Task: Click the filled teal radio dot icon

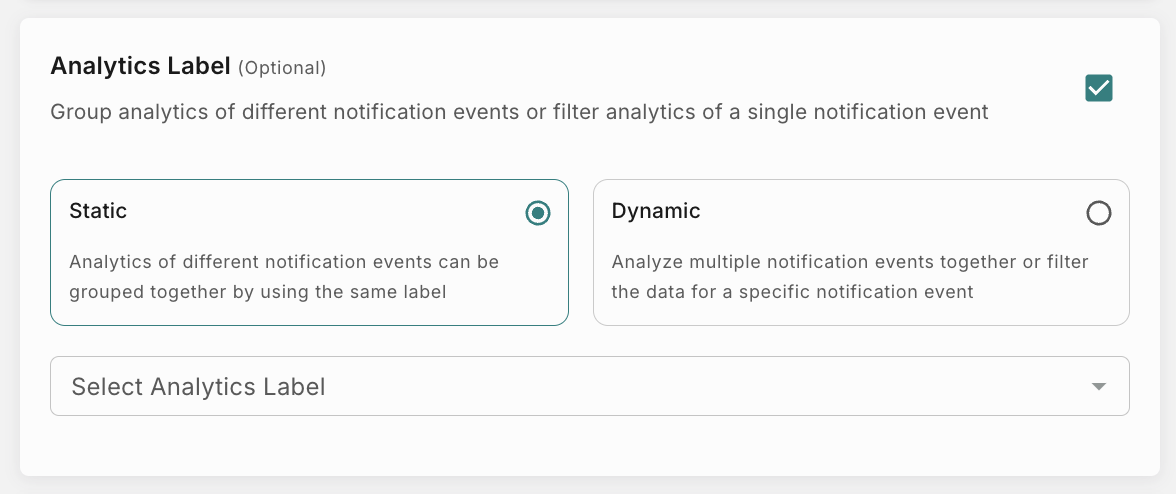Action: pyautogui.click(x=538, y=213)
